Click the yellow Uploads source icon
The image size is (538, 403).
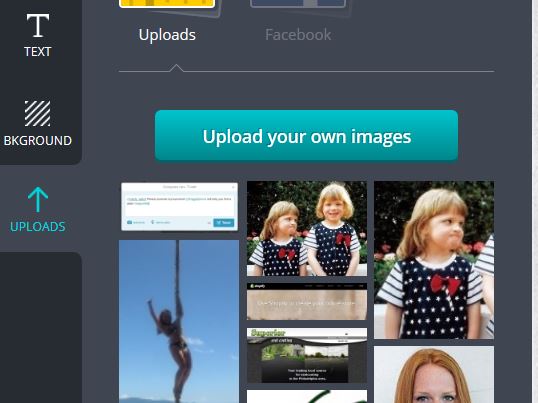167,3
